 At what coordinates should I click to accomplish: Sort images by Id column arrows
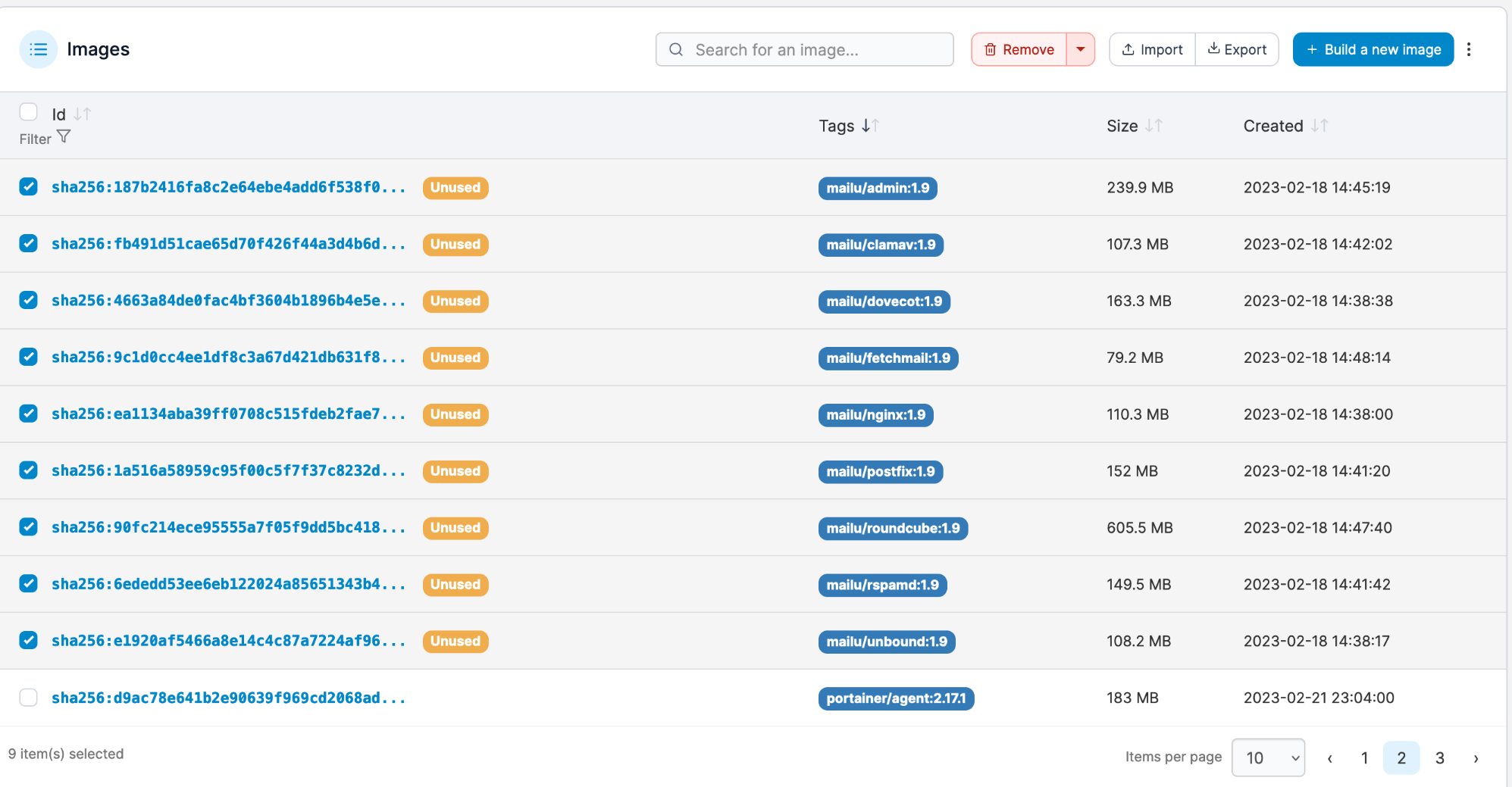[82, 114]
